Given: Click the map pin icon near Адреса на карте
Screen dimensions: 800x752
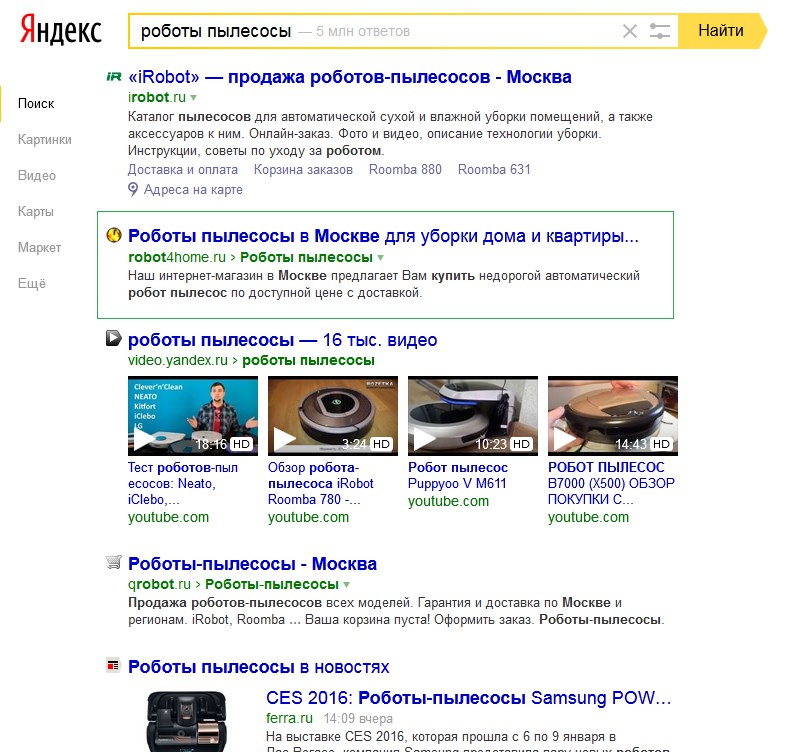Looking at the screenshot, I should (133, 190).
